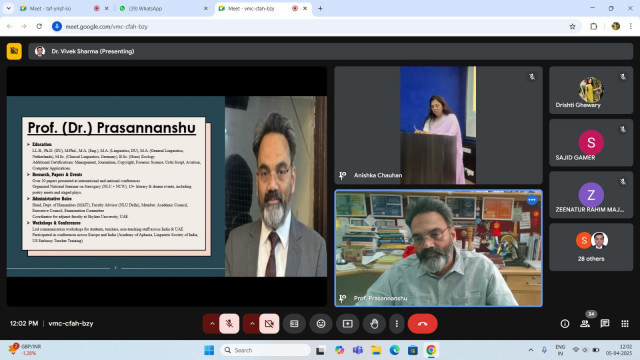Leave call with red hang-up button
Screen dimensions: 640x360
tap(422, 324)
